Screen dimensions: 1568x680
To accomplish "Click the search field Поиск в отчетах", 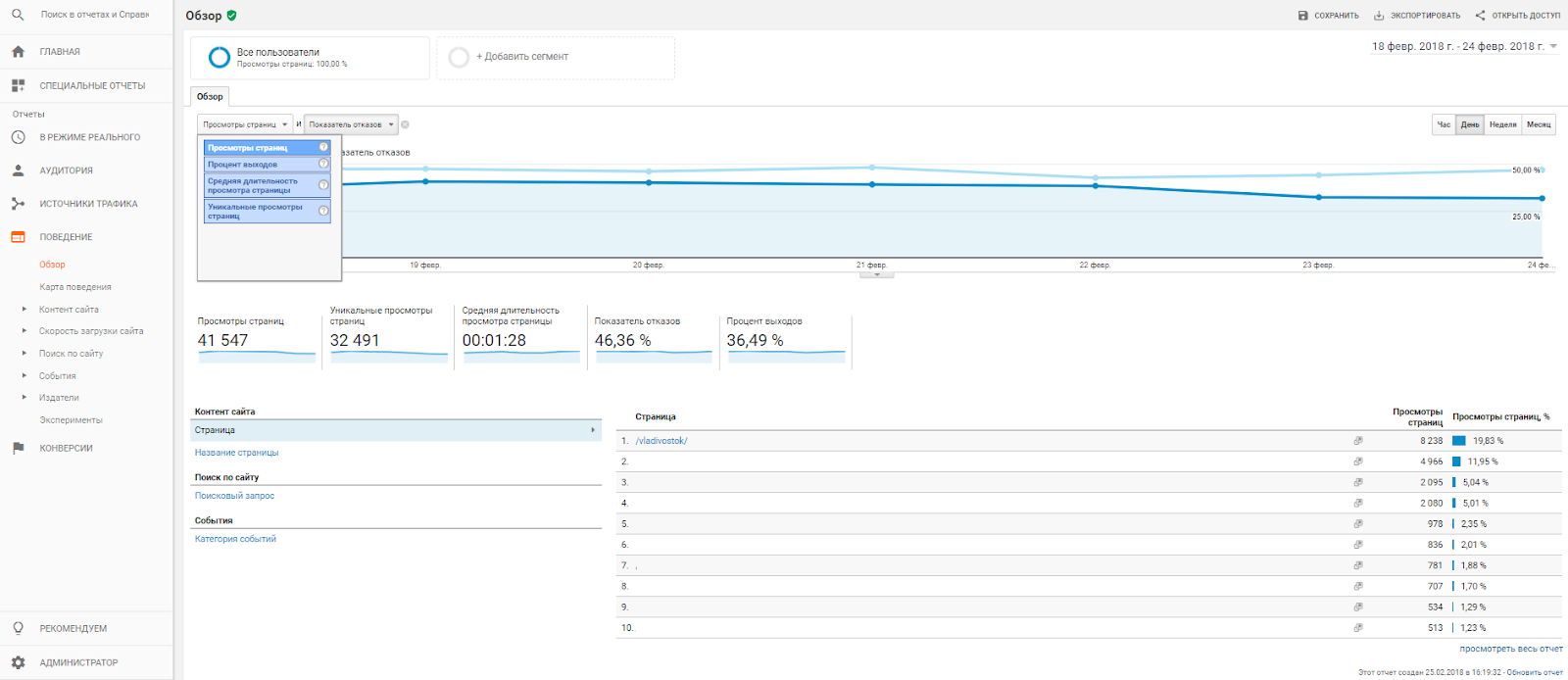I will 95,15.
